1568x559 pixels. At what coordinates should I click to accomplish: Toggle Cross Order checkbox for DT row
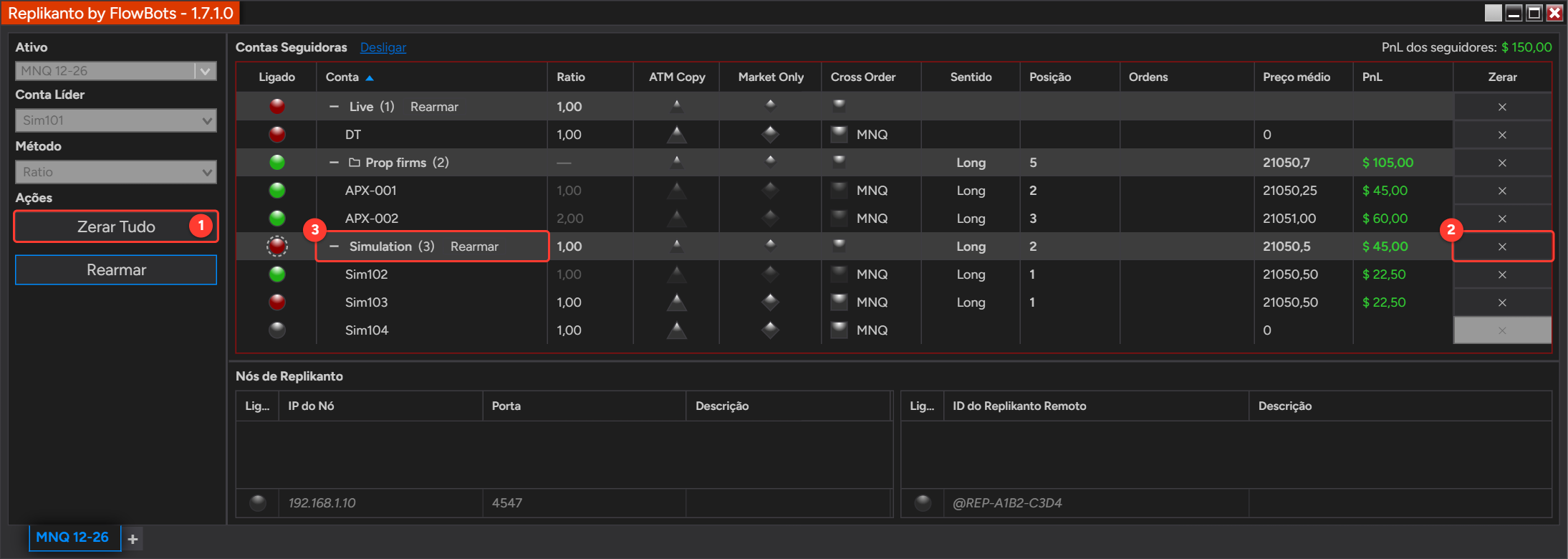point(839,134)
